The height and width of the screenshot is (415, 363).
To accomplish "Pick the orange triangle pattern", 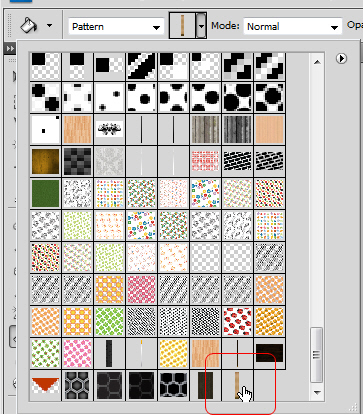I will pyautogui.click(x=45, y=385).
